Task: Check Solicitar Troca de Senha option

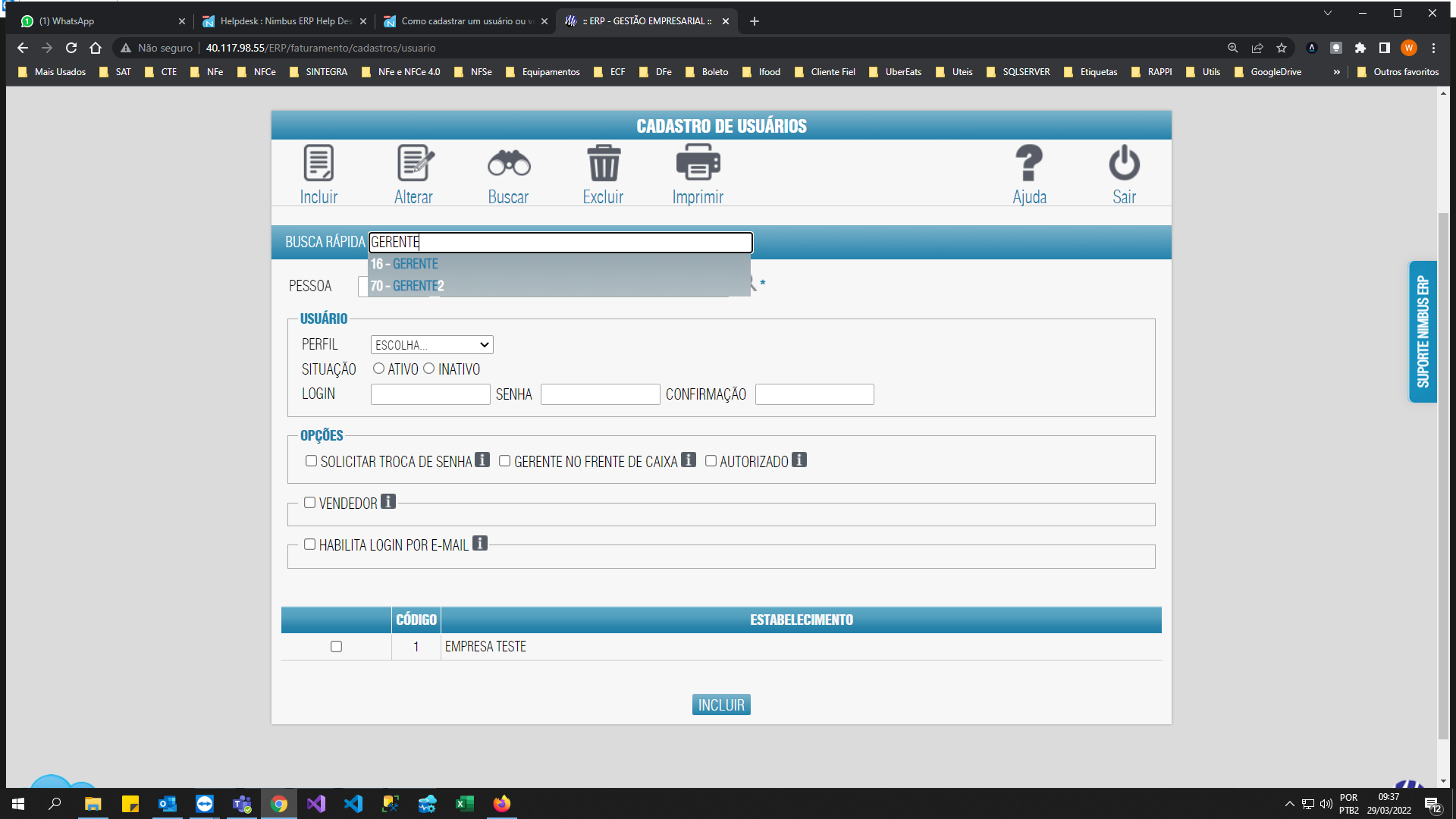Action: (311, 461)
